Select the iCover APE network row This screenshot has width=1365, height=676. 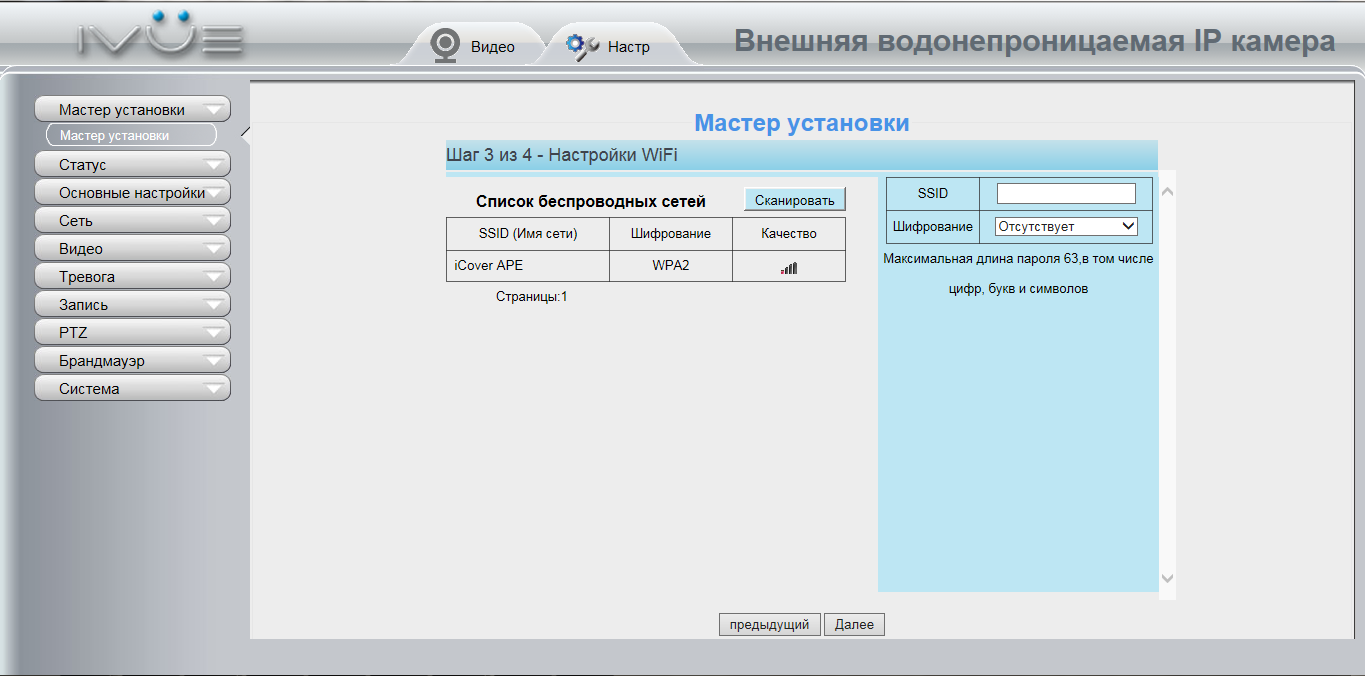646,266
